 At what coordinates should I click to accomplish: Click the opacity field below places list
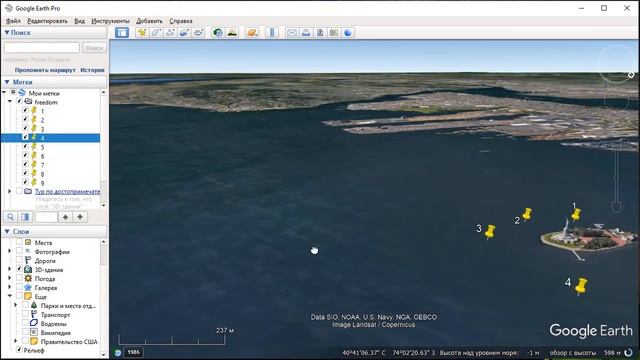[46, 217]
